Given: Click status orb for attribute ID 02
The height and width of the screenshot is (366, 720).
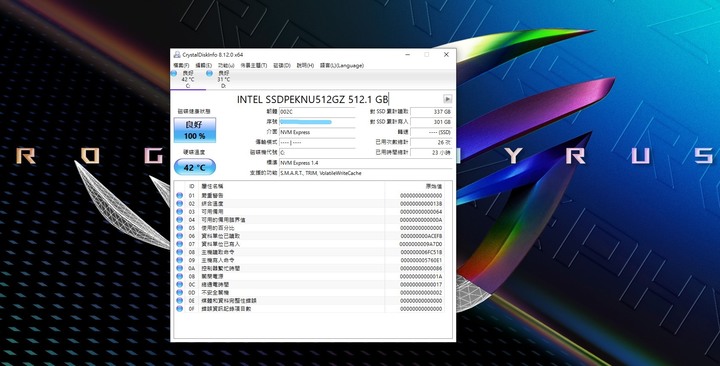Looking at the screenshot, I should tap(180, 203).
